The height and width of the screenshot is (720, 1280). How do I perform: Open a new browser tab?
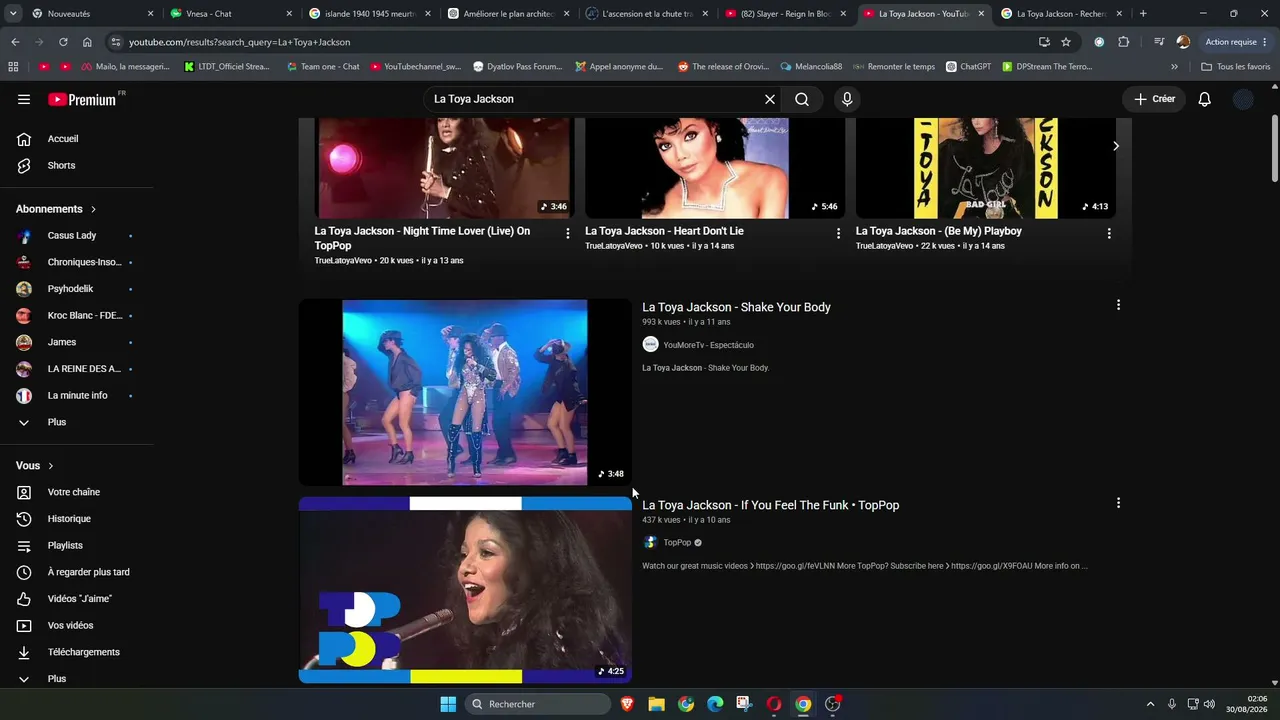pos(1143,14)
